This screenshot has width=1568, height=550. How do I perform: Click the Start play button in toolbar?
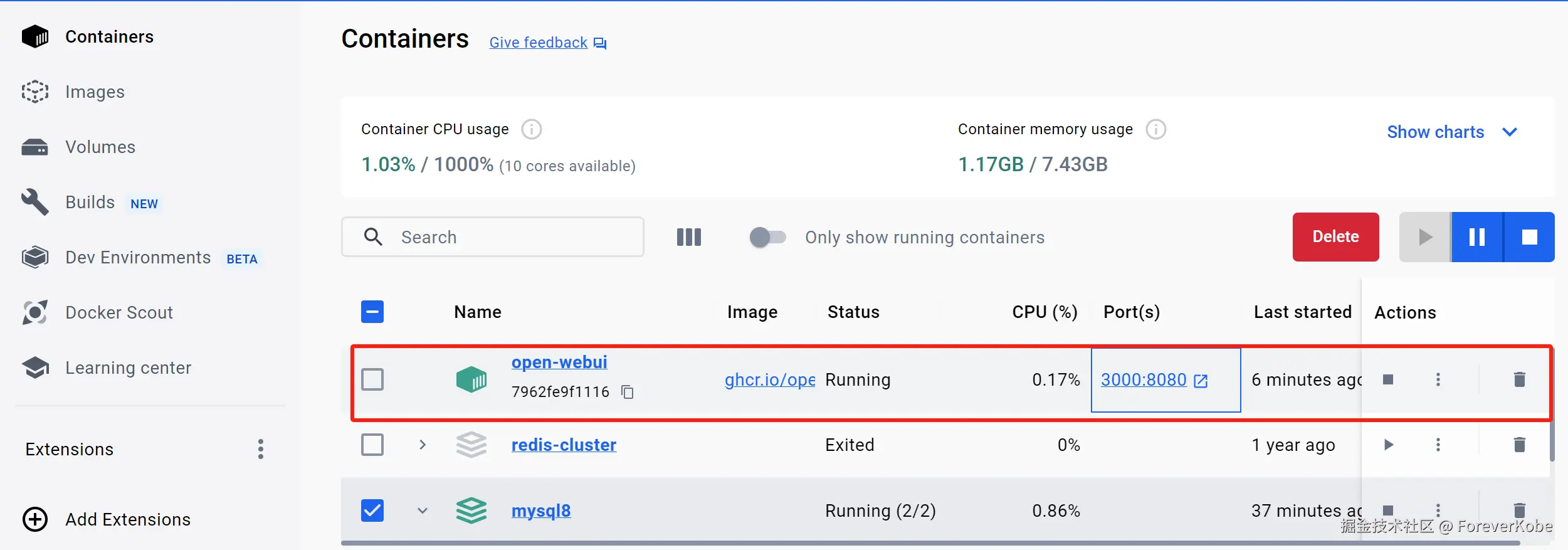tap(1426, 237)
